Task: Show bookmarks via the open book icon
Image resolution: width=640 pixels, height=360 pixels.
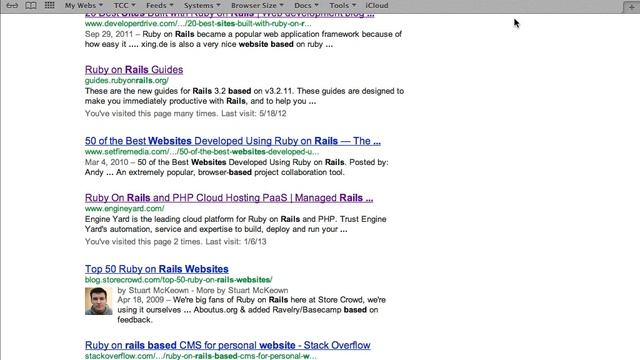Action: (x=31, y=5)
